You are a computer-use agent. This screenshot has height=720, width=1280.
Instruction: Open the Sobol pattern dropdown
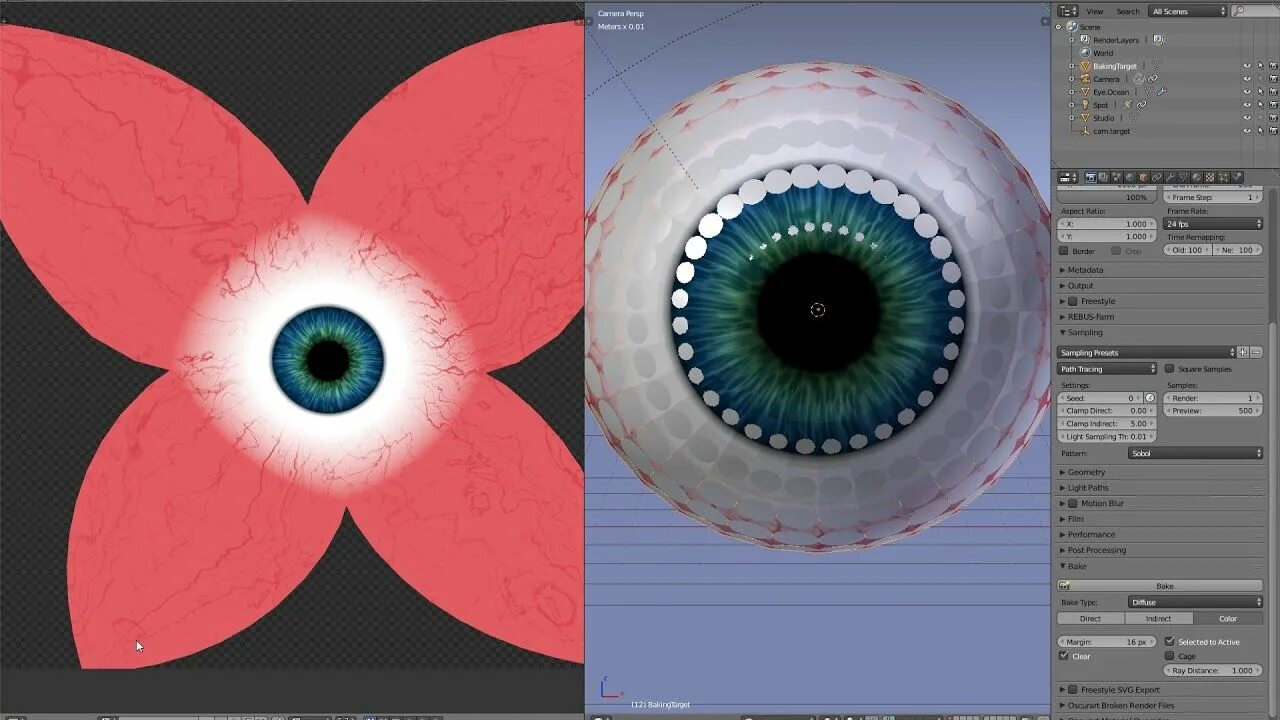1196,453
